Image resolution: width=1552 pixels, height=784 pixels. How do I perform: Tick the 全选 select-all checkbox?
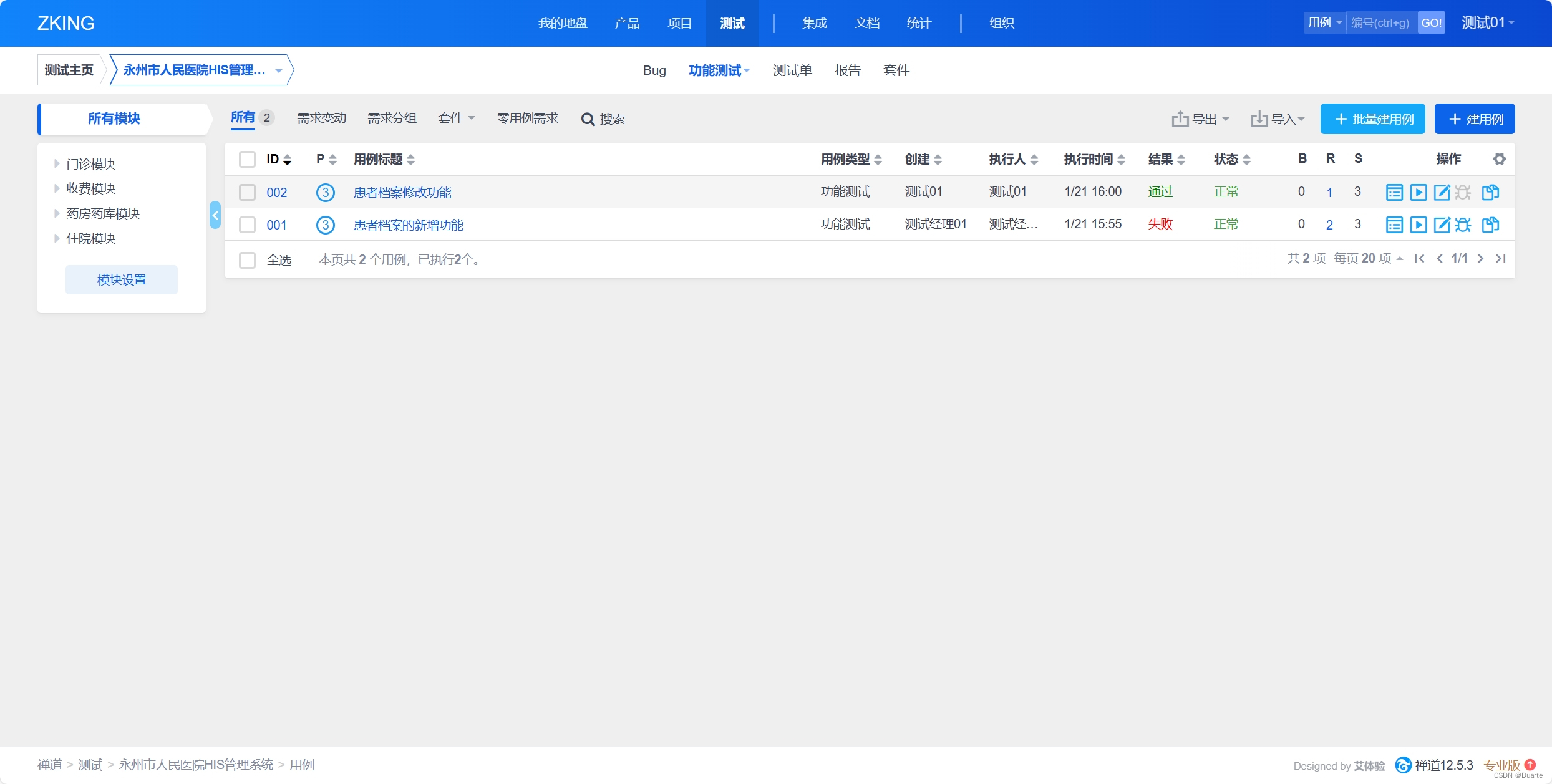pos(247,260)
